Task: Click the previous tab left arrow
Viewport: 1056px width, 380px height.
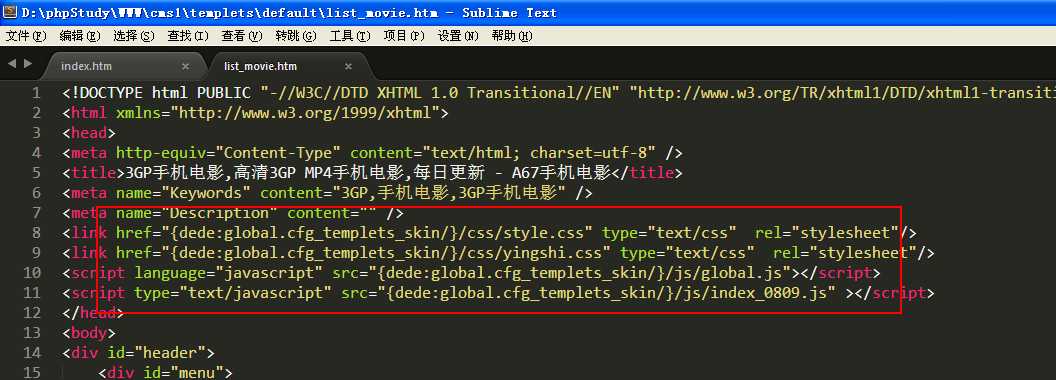Action: 11,63
